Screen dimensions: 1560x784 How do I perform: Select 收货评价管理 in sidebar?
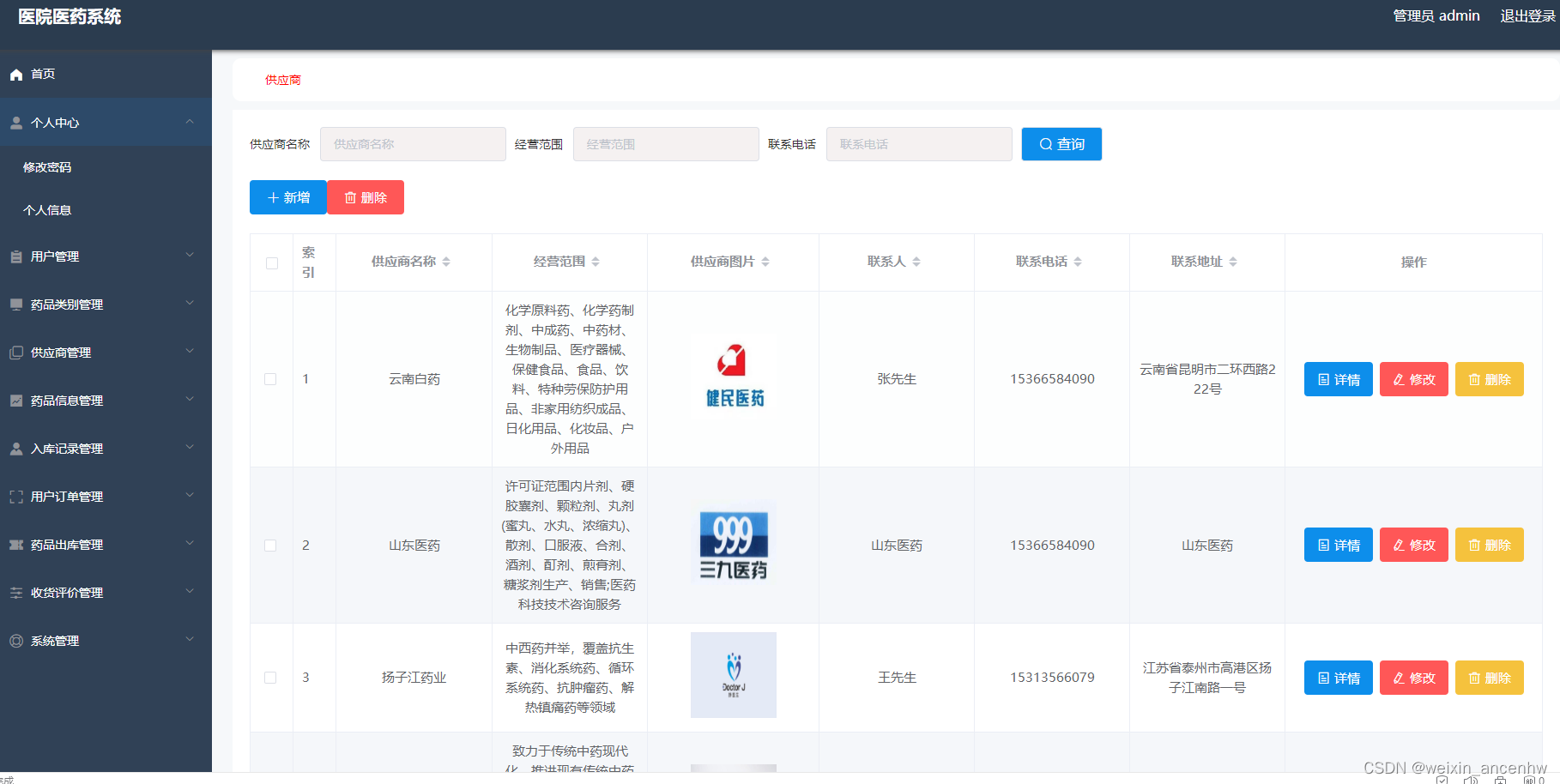(15, 592)
